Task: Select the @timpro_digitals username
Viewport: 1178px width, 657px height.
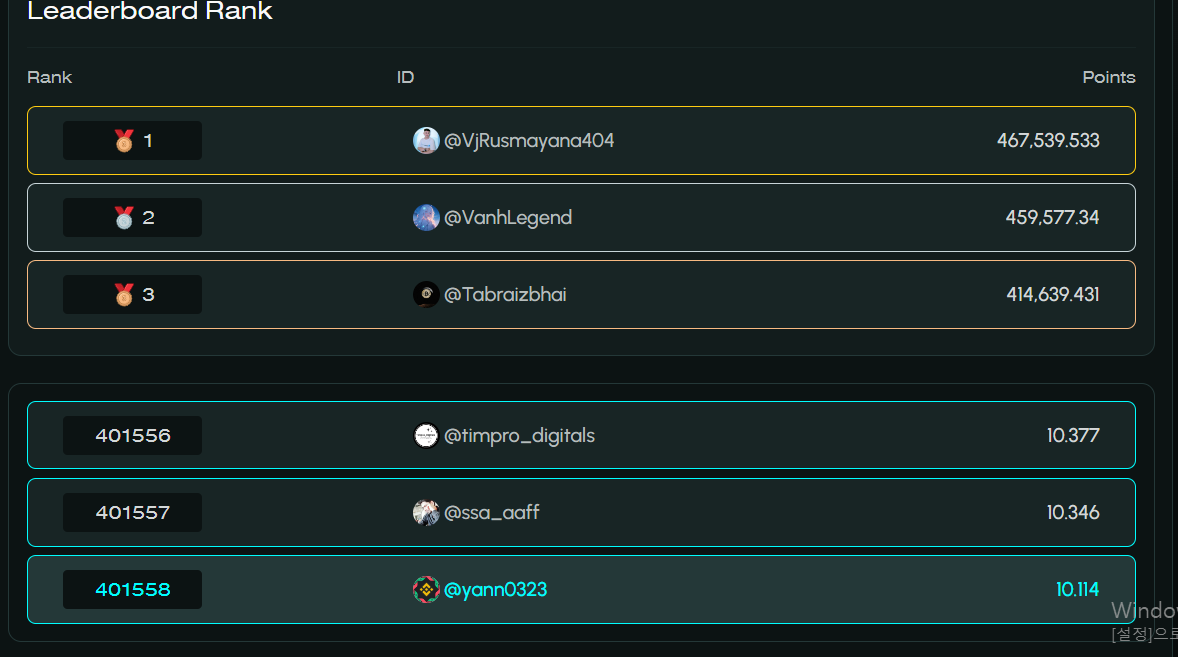Action: [x=519, y=435]
